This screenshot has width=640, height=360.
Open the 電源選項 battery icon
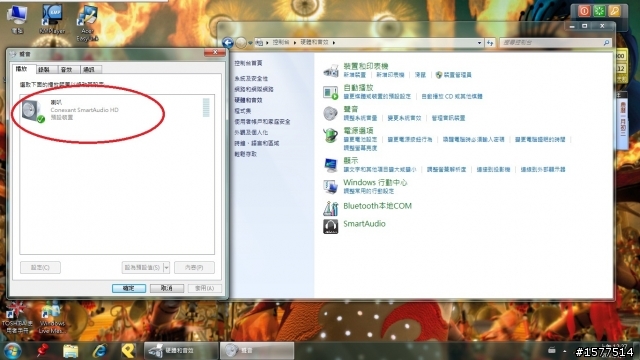click(x=331, y=135)
